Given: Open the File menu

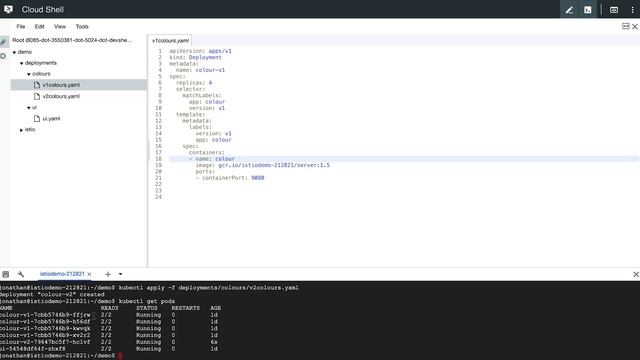Looking at the screenshot, I should [21, 27].
